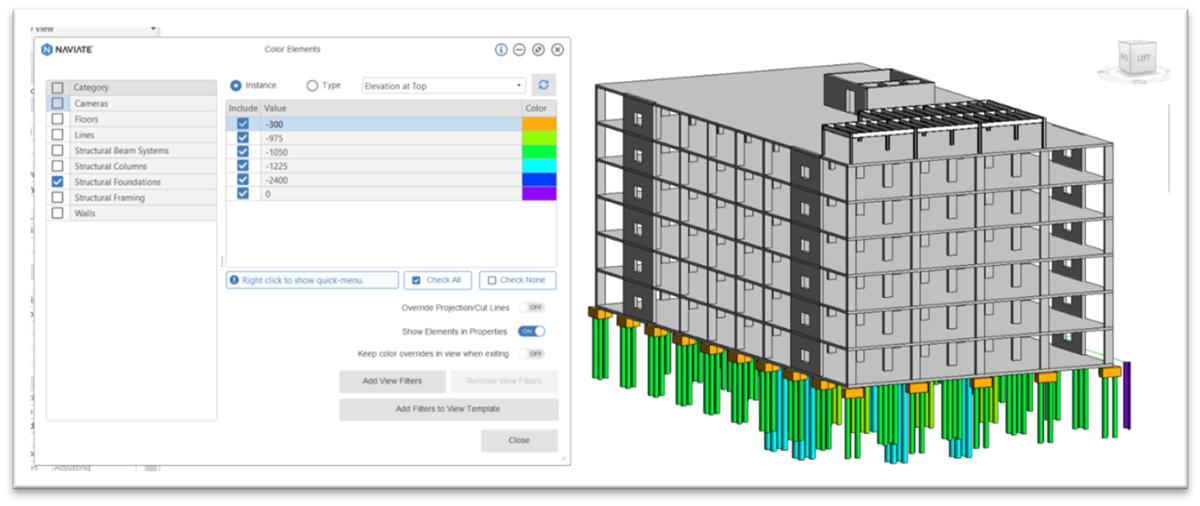
Task: Select the Type radio button
Action: (312, 86)
